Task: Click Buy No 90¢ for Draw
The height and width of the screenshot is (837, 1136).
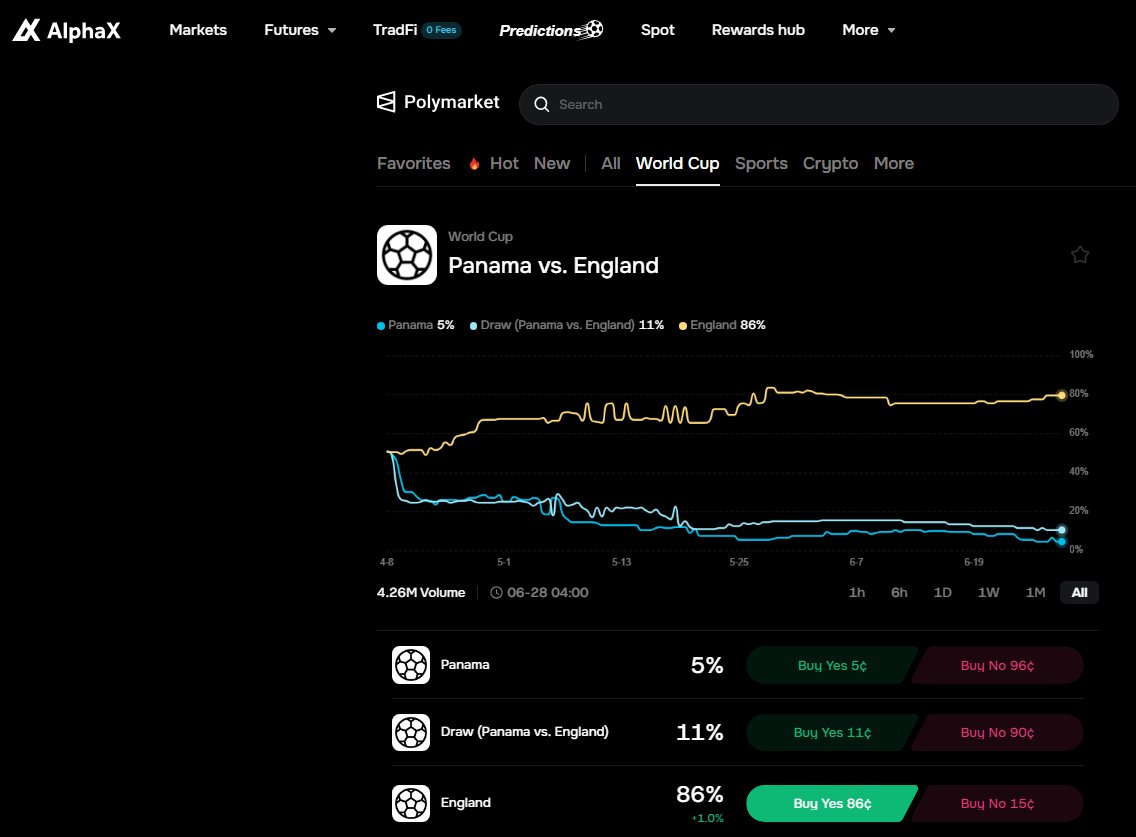Action: (x=997, y=732)
